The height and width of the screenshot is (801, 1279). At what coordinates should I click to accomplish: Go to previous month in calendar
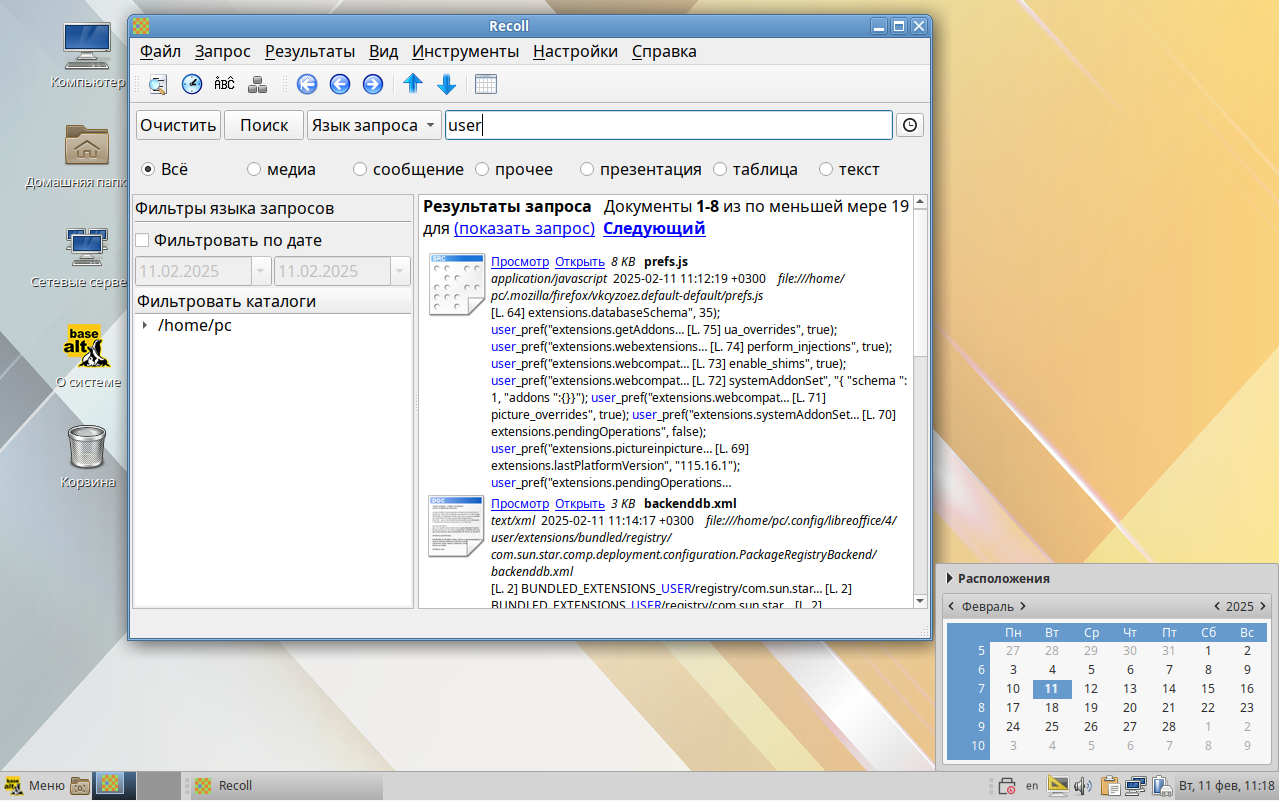coord(951,606)
